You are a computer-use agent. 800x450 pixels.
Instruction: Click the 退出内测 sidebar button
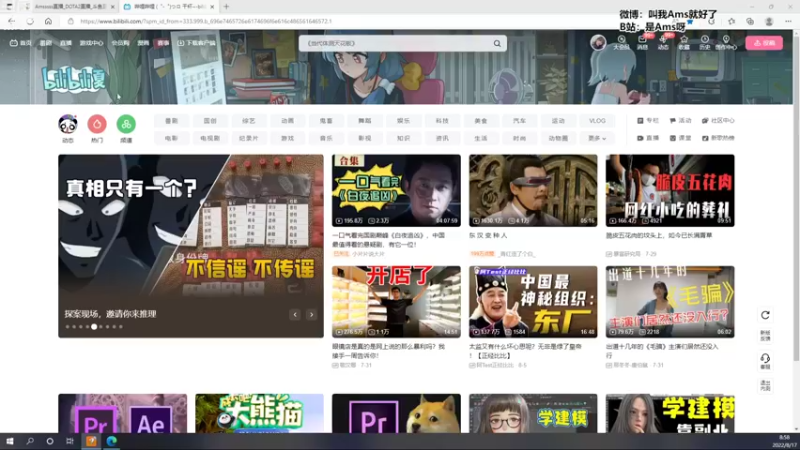point(765,385)
